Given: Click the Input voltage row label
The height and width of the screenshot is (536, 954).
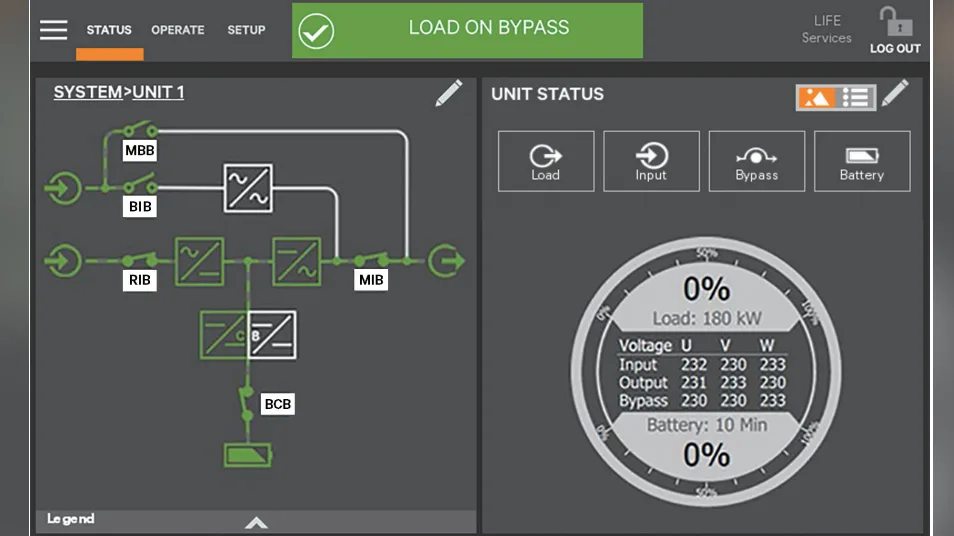Looking at the screenshot, I should pos(638,364).
